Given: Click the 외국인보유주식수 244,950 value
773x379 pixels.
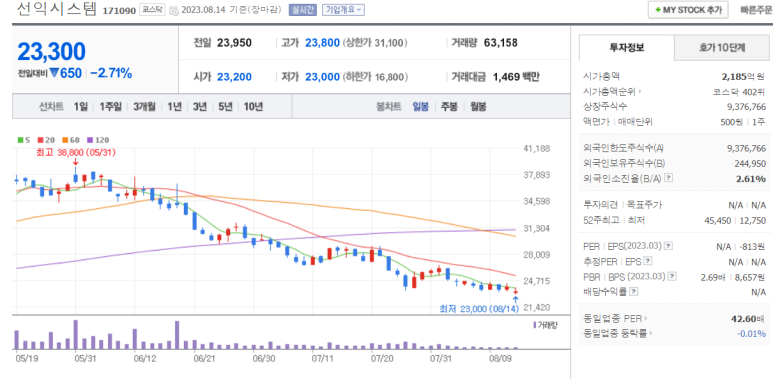Looking at the screenshot, I should point(750,164).
